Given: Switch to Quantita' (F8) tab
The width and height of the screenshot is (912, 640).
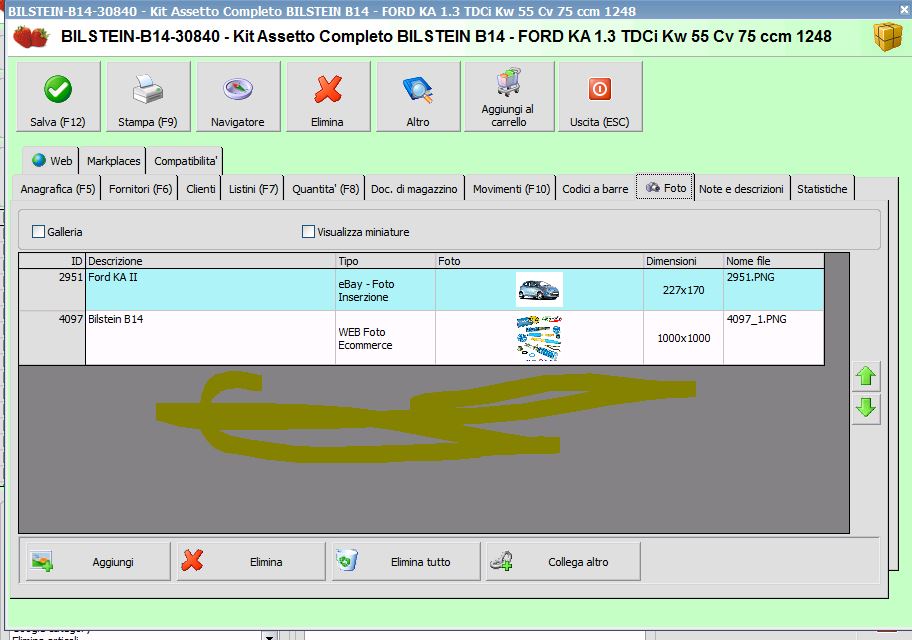Looking at the screenshot, I should 326,189.
